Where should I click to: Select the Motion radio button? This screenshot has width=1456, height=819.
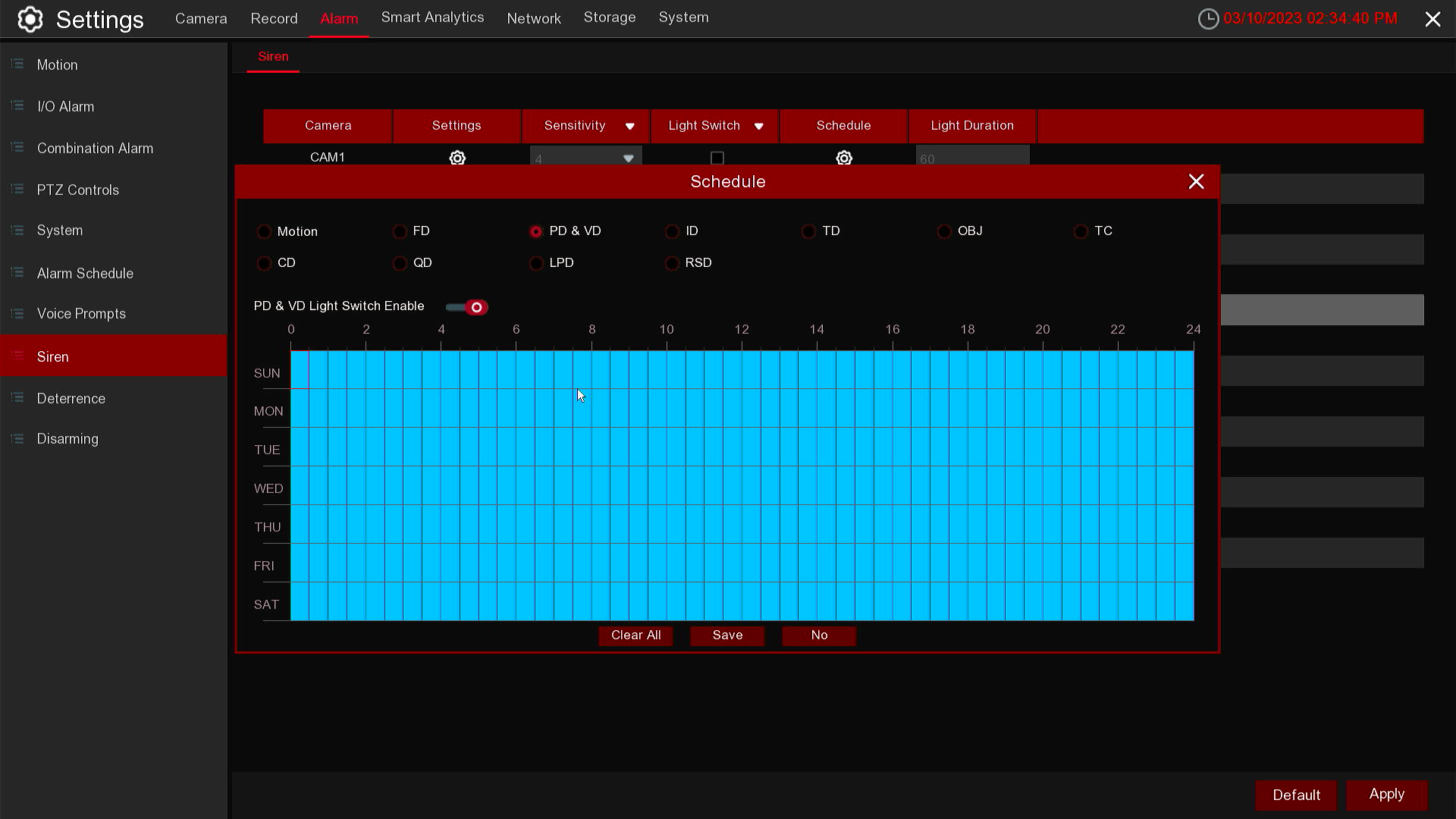pyautogui.click(x=264, y=231)
